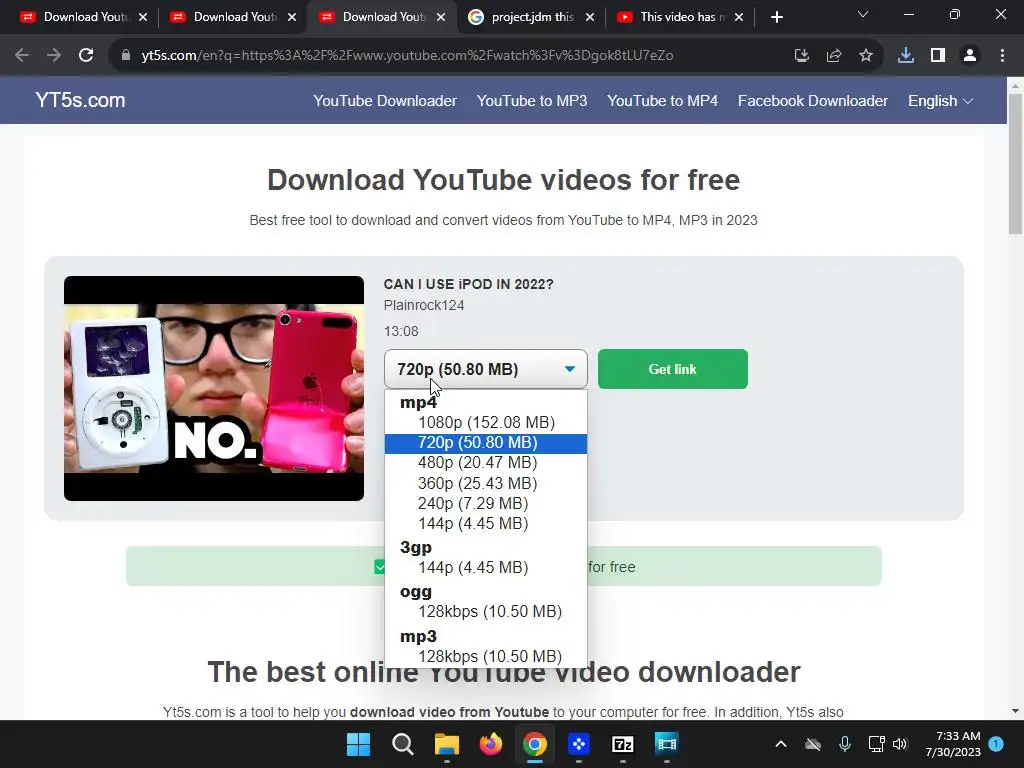Screen dimensions: 1024x768
Task: Select 1080p (152.08 MB) mp4 option
Action: (x=486, y=423)
